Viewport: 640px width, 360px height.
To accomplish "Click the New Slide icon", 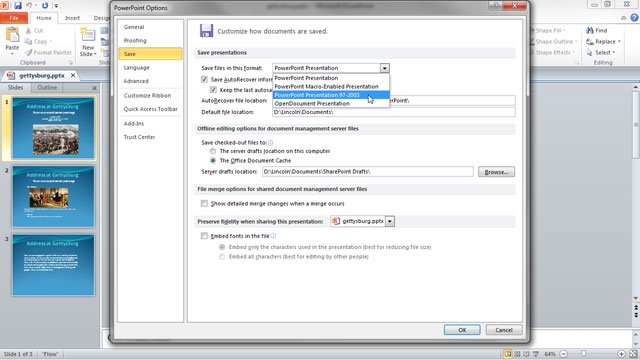I will pyautogui.click(x=88, y=36).
